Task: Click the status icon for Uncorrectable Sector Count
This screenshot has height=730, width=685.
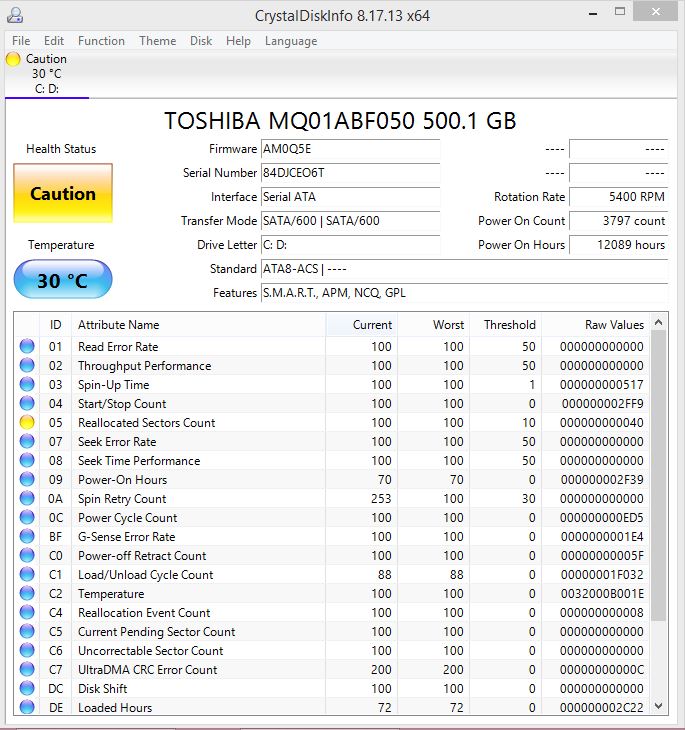Action: (x=27, y=651)
